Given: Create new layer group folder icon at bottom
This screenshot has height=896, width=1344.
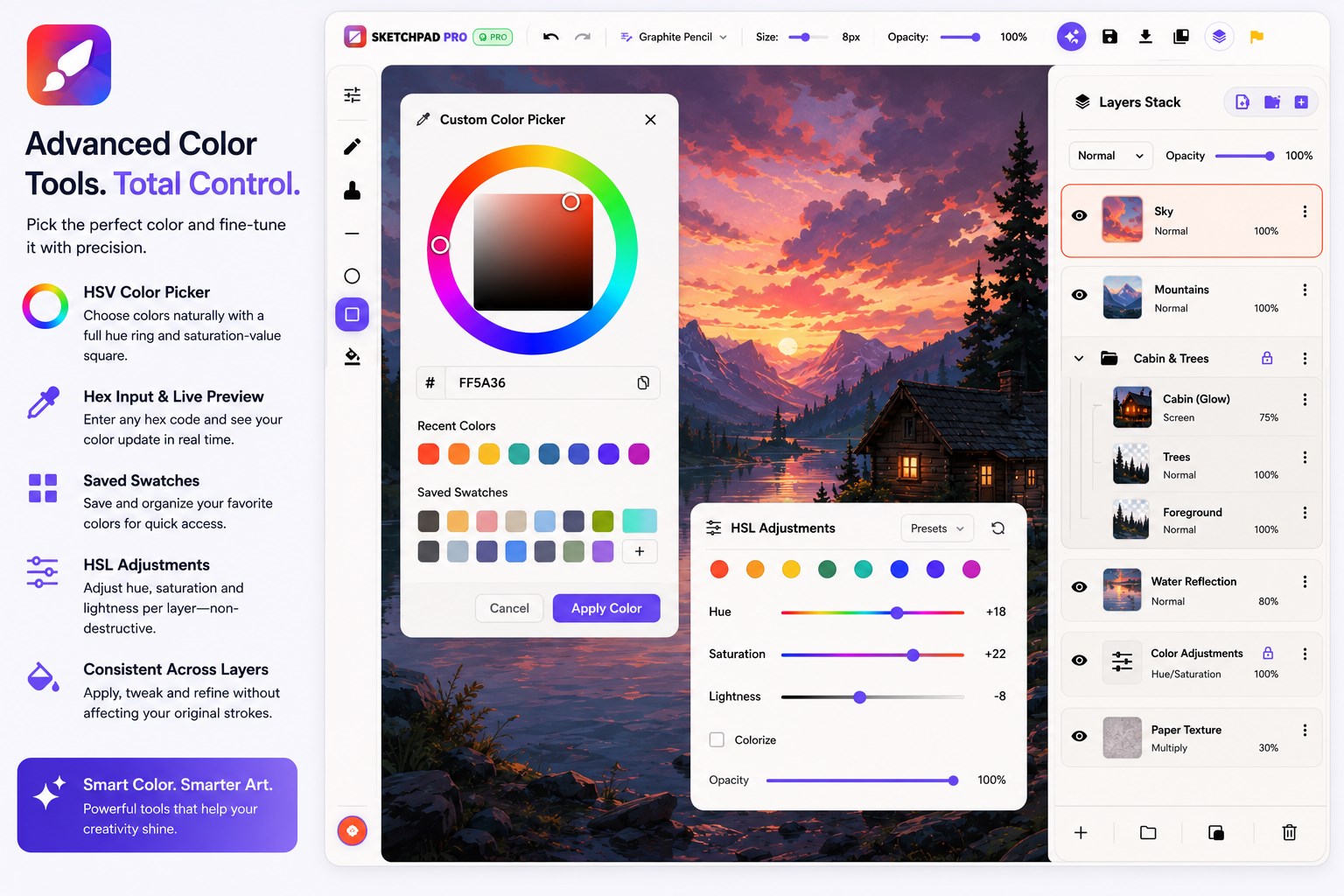Looking at the screenshot, I should [1148, 832].
